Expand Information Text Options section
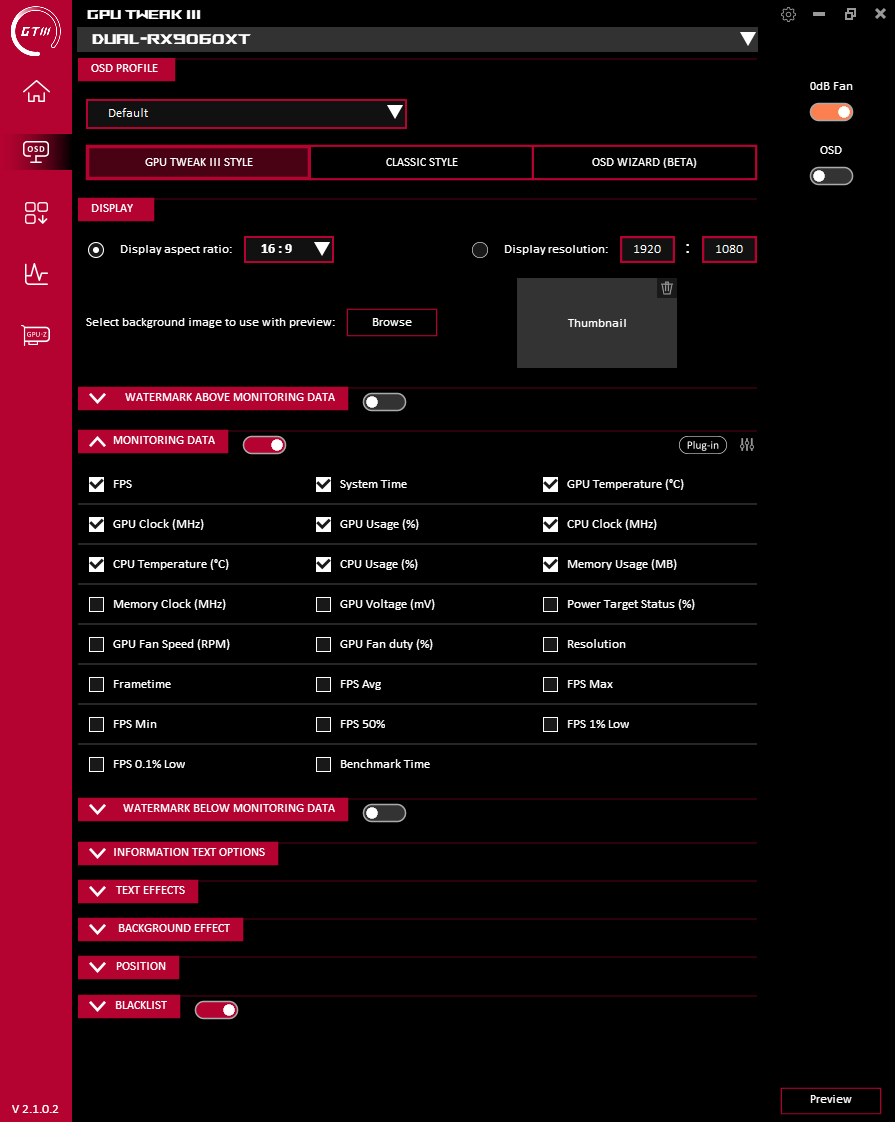895x1122 pixels. (178, 853)
